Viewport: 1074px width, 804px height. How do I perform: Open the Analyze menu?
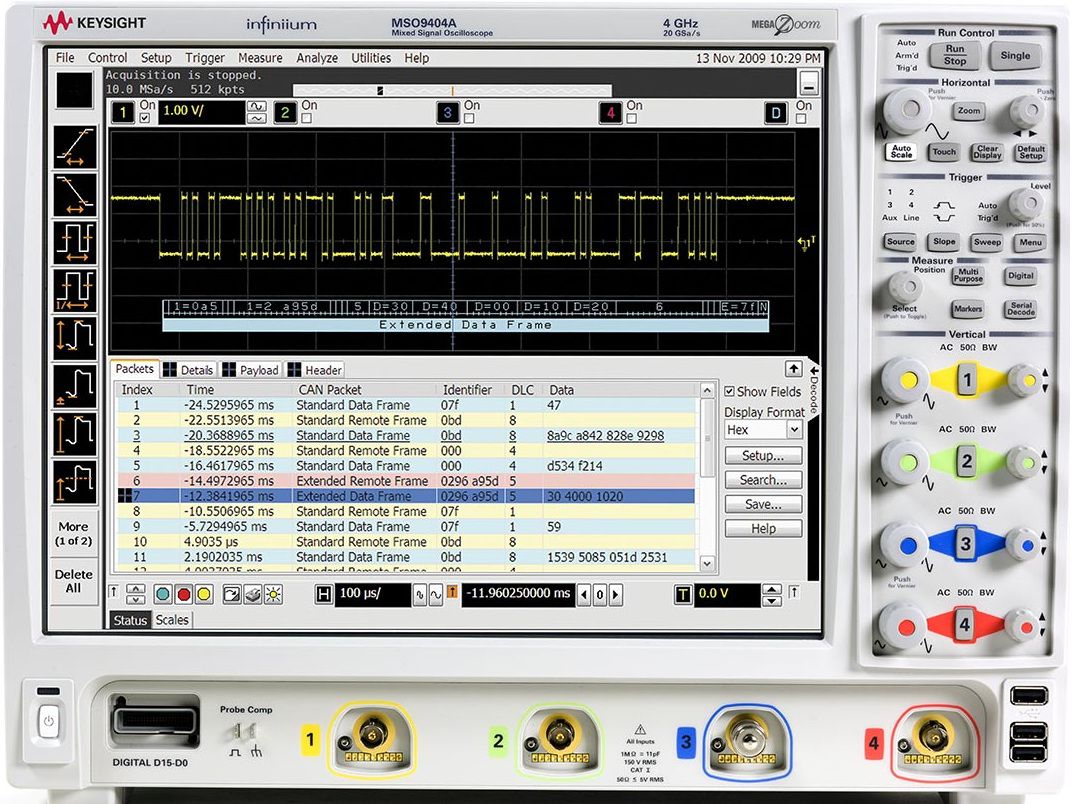pos(316,58)
